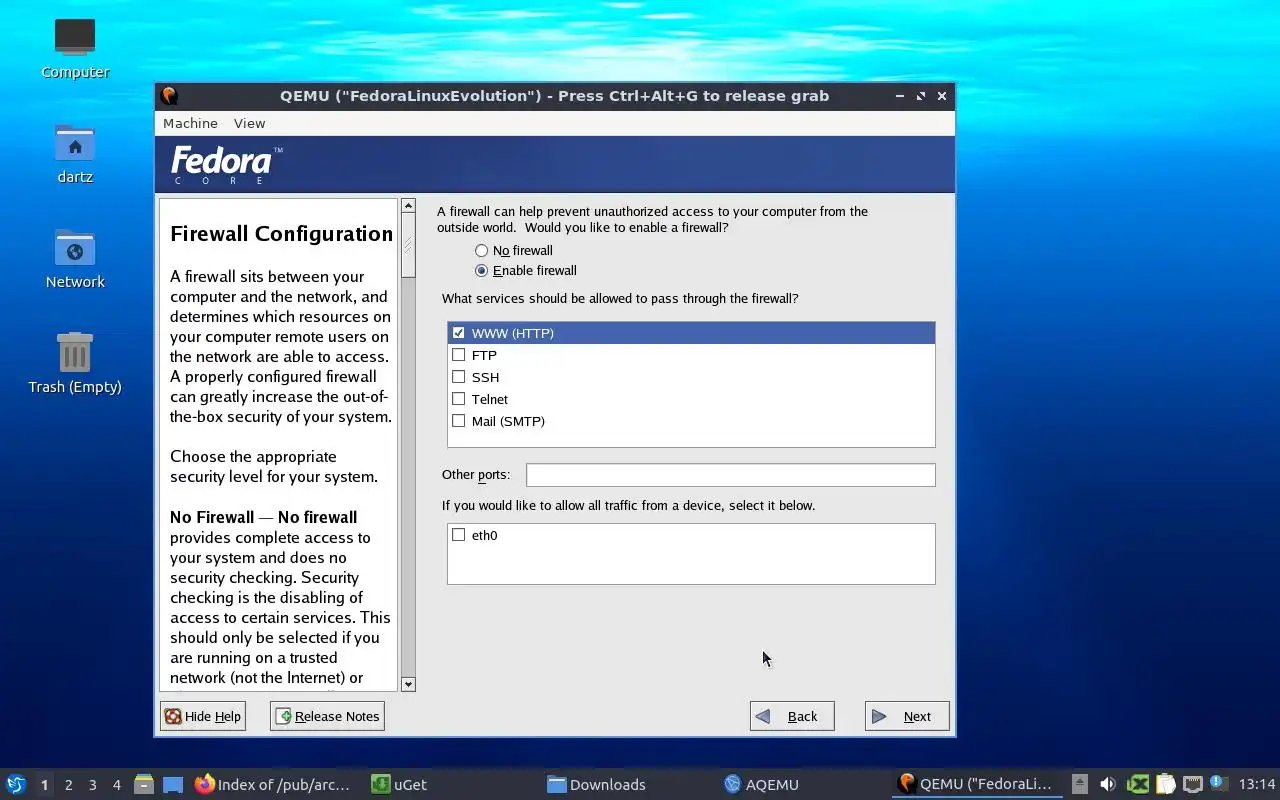Click the blue update notification tray icon
The height and width of the screenshot is (800, 1280).
[1218, 783]
